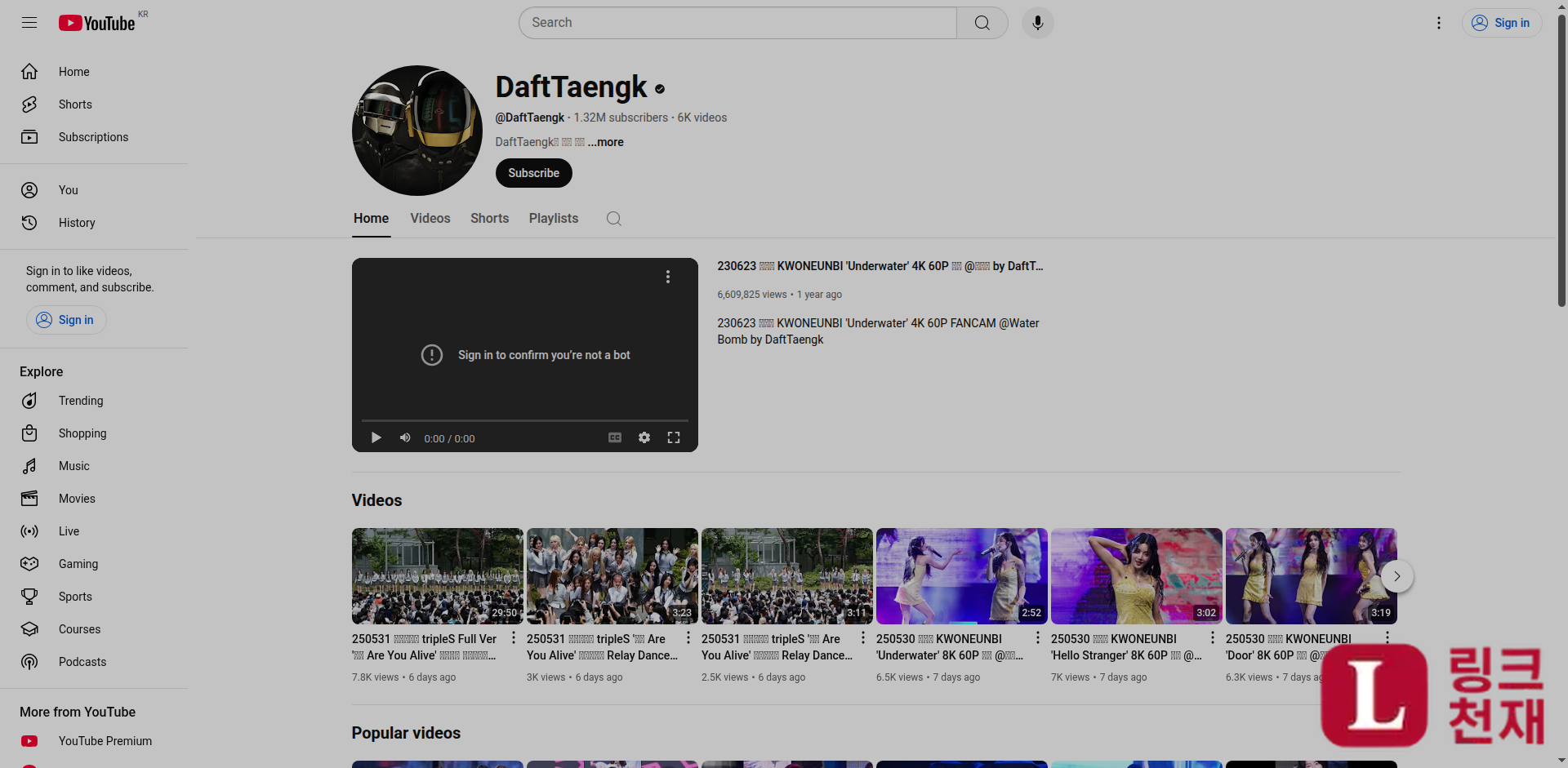
Task: Open Subscriptions in the sidebar
Action: [94, 137]
